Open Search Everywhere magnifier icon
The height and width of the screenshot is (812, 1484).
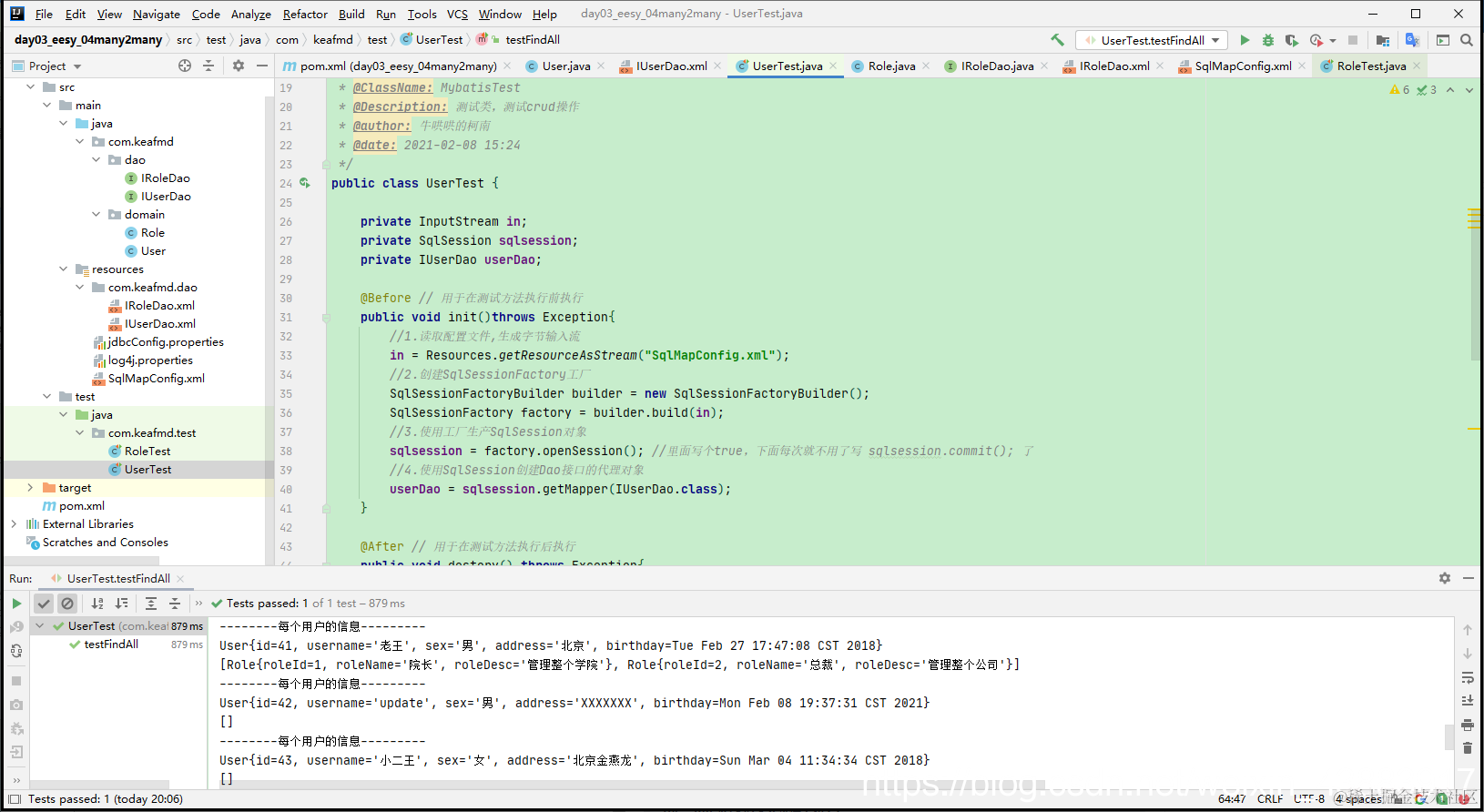tap(1467, 40)
